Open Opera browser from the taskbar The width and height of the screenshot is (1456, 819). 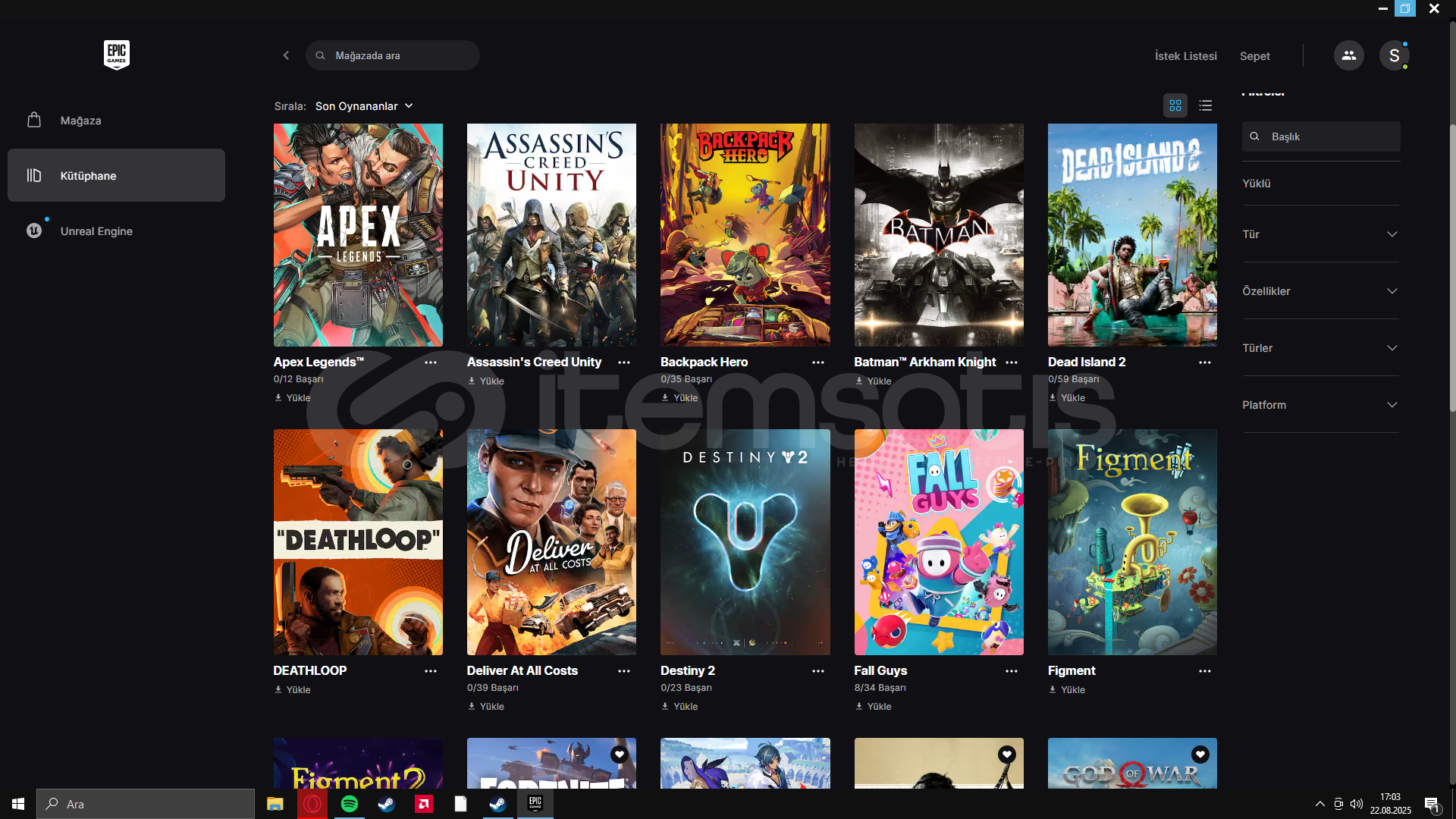[x=312, y=804]
